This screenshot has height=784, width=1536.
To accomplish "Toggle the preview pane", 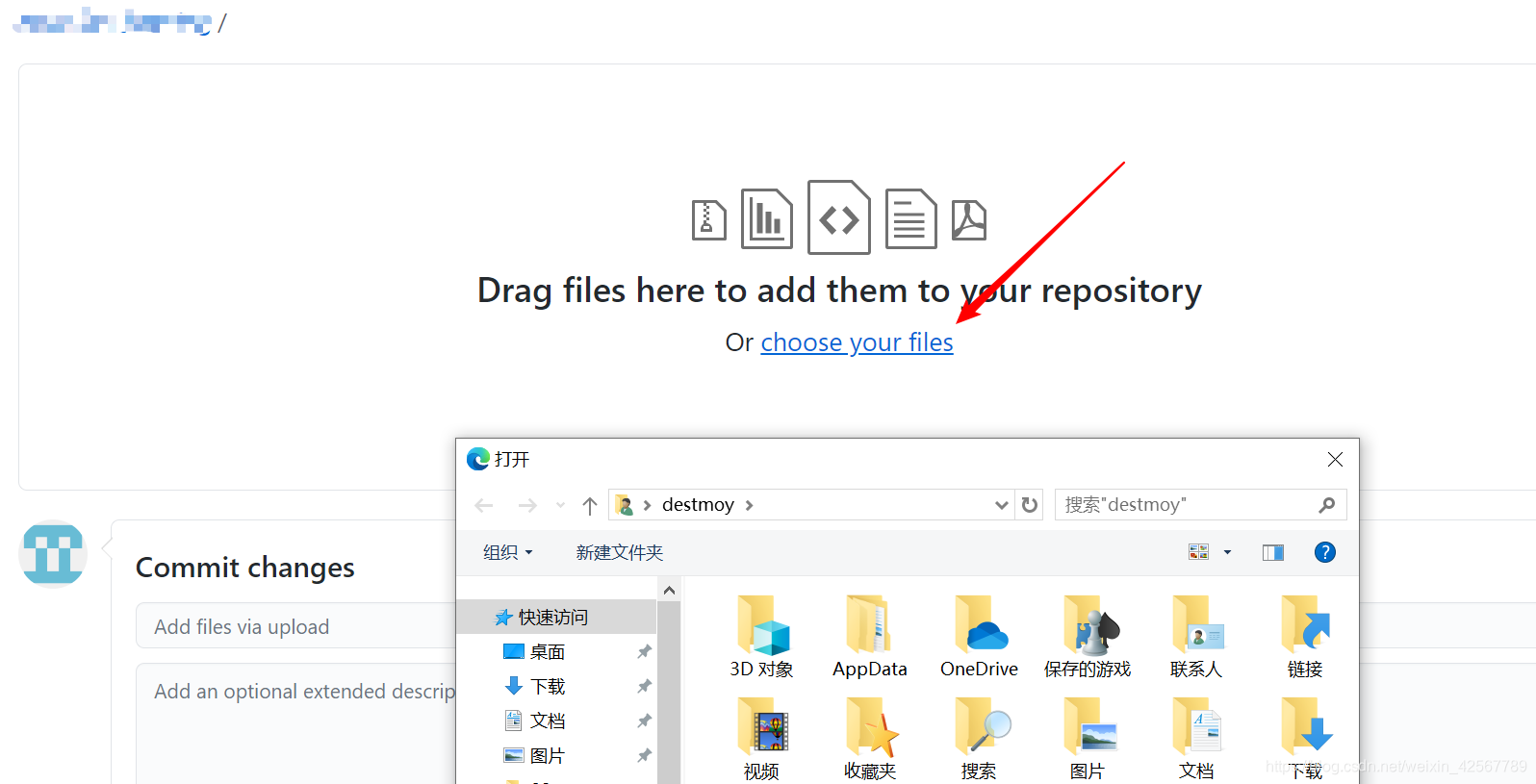I will (x=1273, y=552).
